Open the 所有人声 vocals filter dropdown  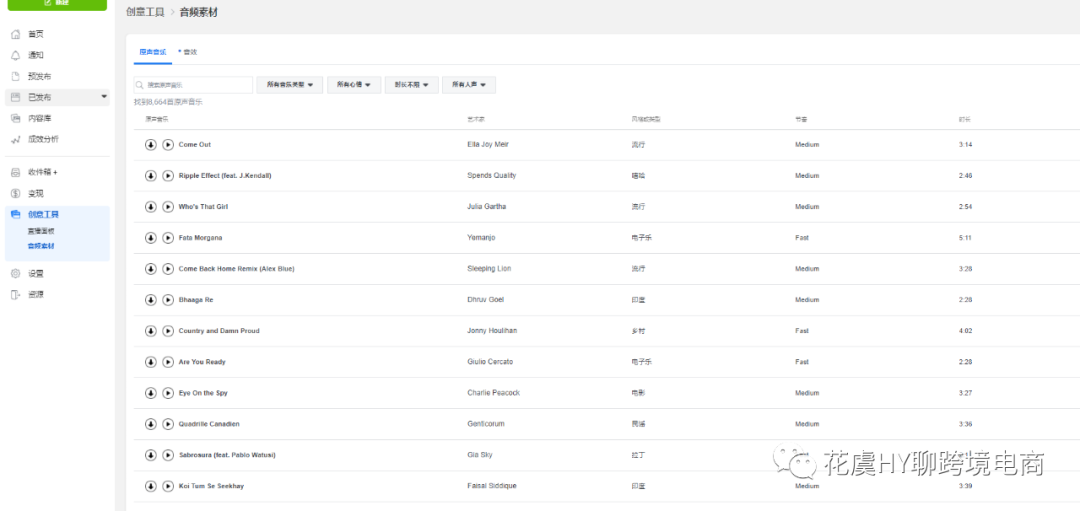pyautogui.click(x=469, y=85)
